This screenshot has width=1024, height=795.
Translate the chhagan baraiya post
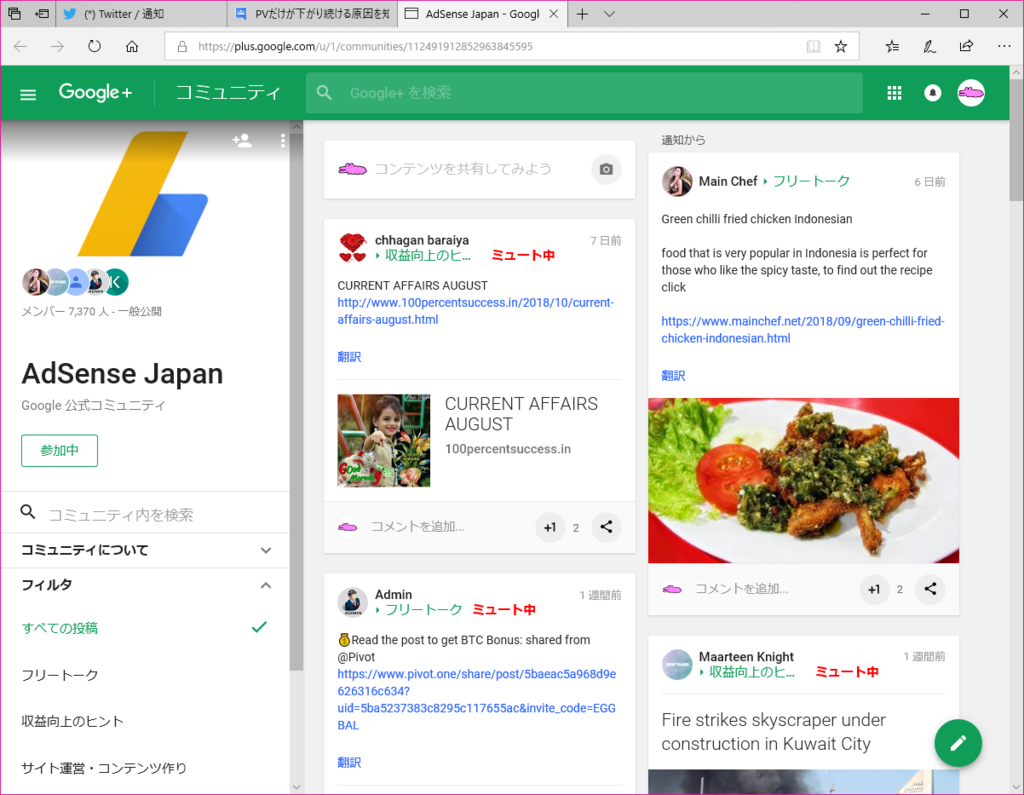(x=349, y=357)
